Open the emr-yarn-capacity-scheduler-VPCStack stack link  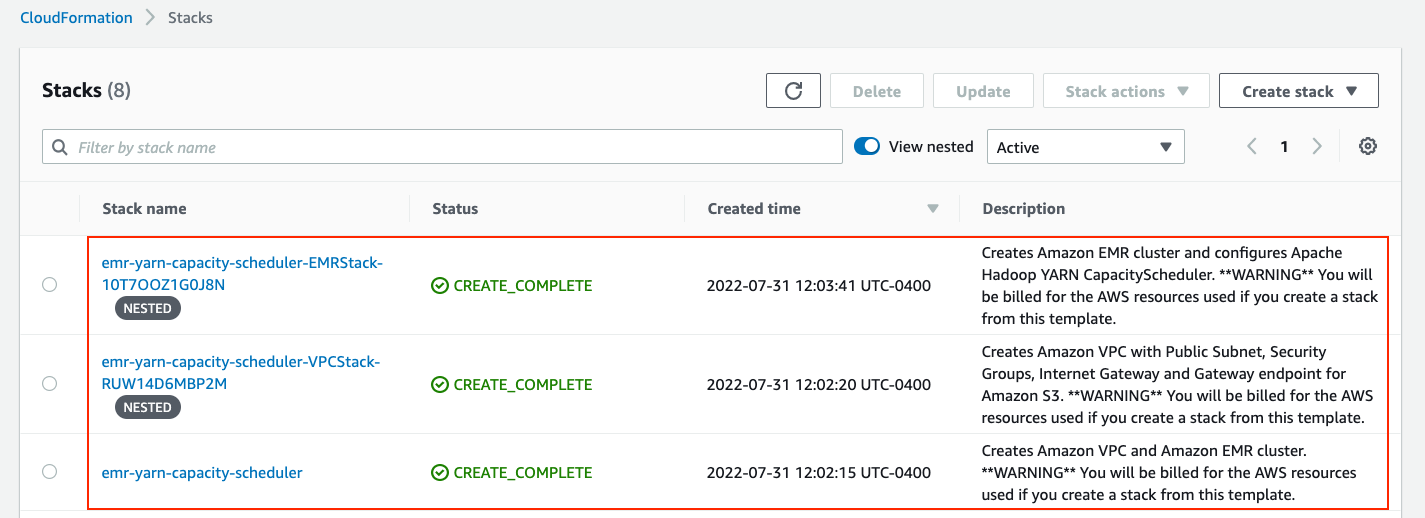coord(241,373)
